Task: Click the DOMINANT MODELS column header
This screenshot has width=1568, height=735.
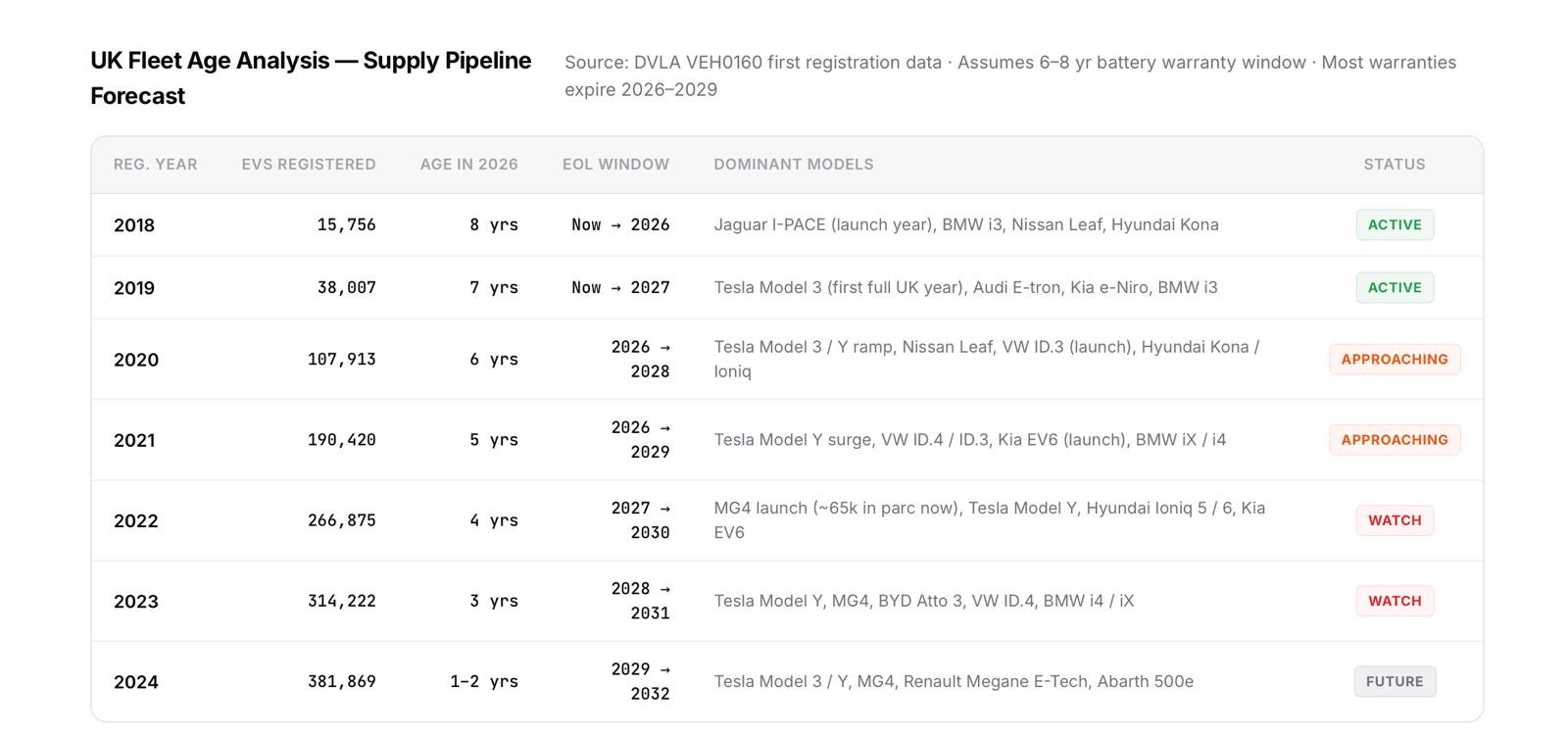Action: click(x=794, y=165)
